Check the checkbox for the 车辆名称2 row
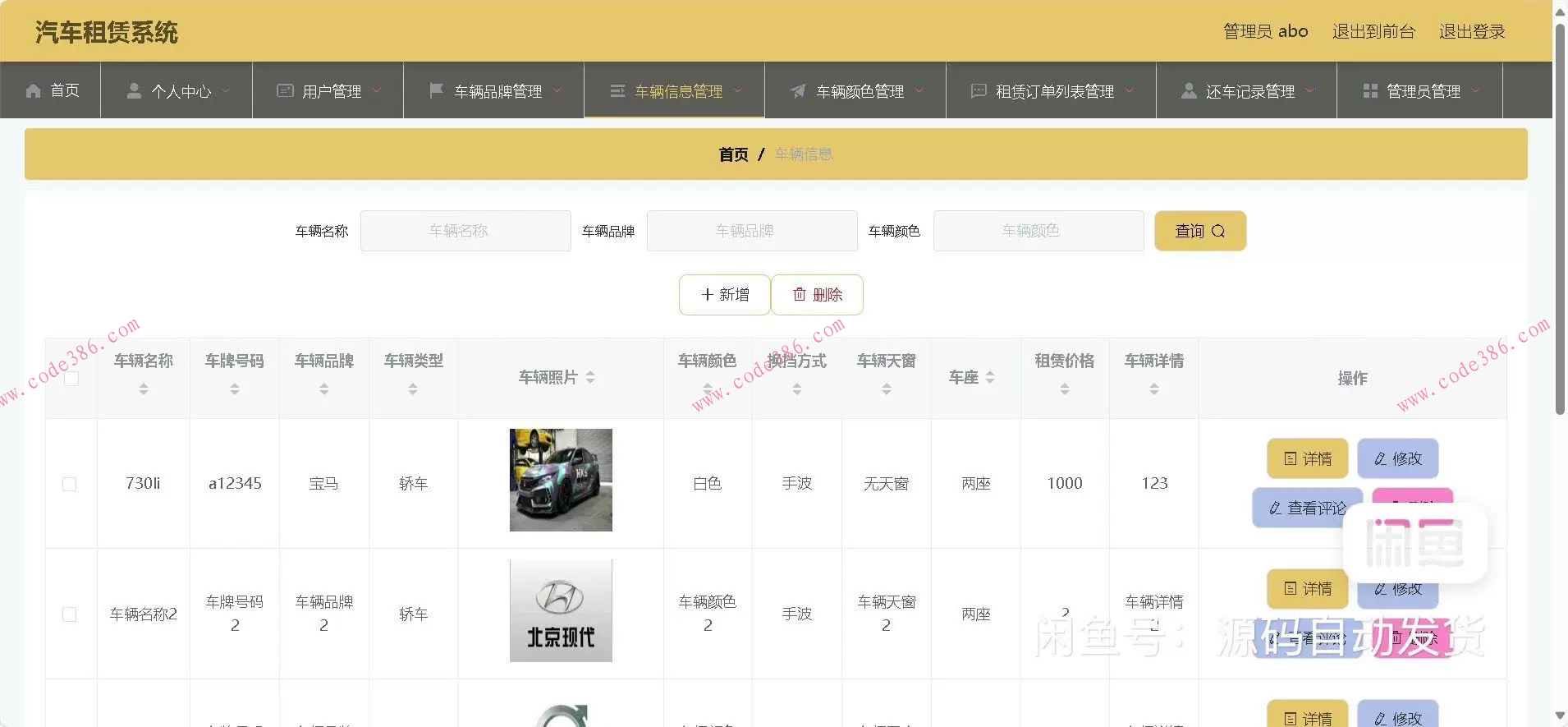 coord(70,614)
